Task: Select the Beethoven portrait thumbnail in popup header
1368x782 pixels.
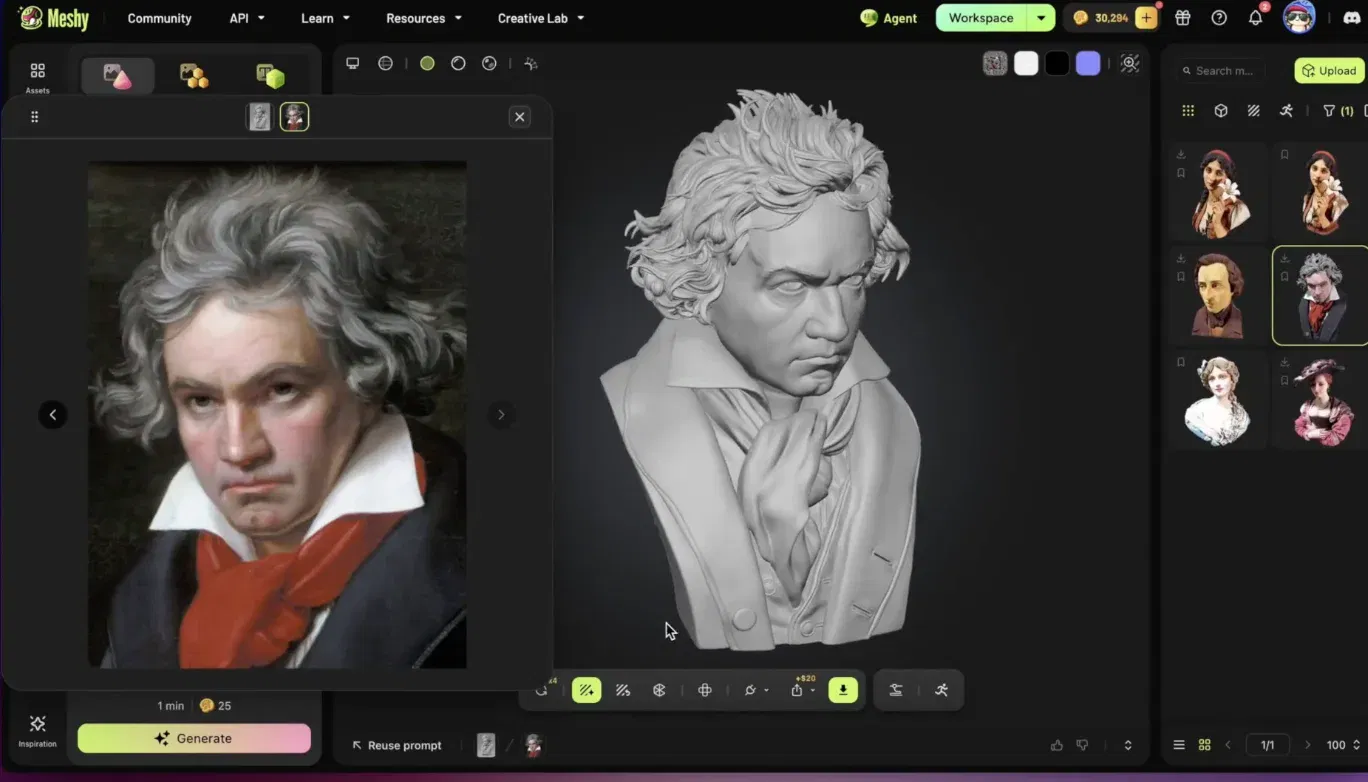Action: point(294,117)
